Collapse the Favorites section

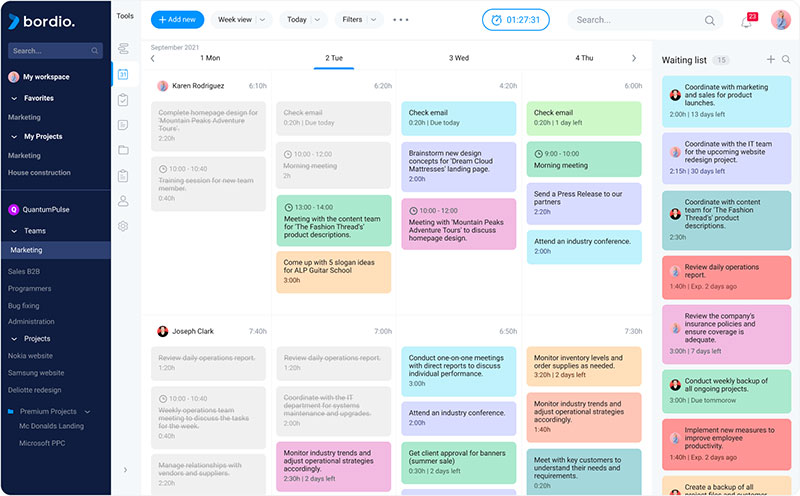(x=14, y=98)
